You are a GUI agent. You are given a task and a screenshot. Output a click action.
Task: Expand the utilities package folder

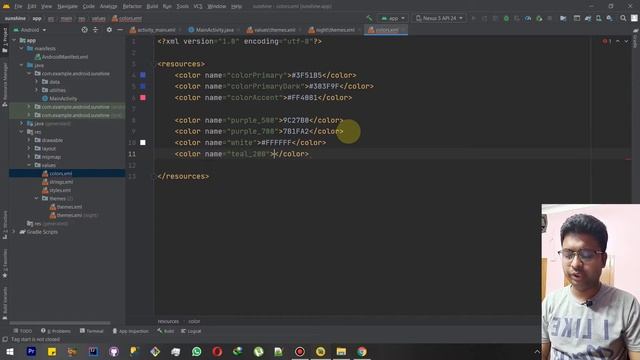click(x=36, y=90)
